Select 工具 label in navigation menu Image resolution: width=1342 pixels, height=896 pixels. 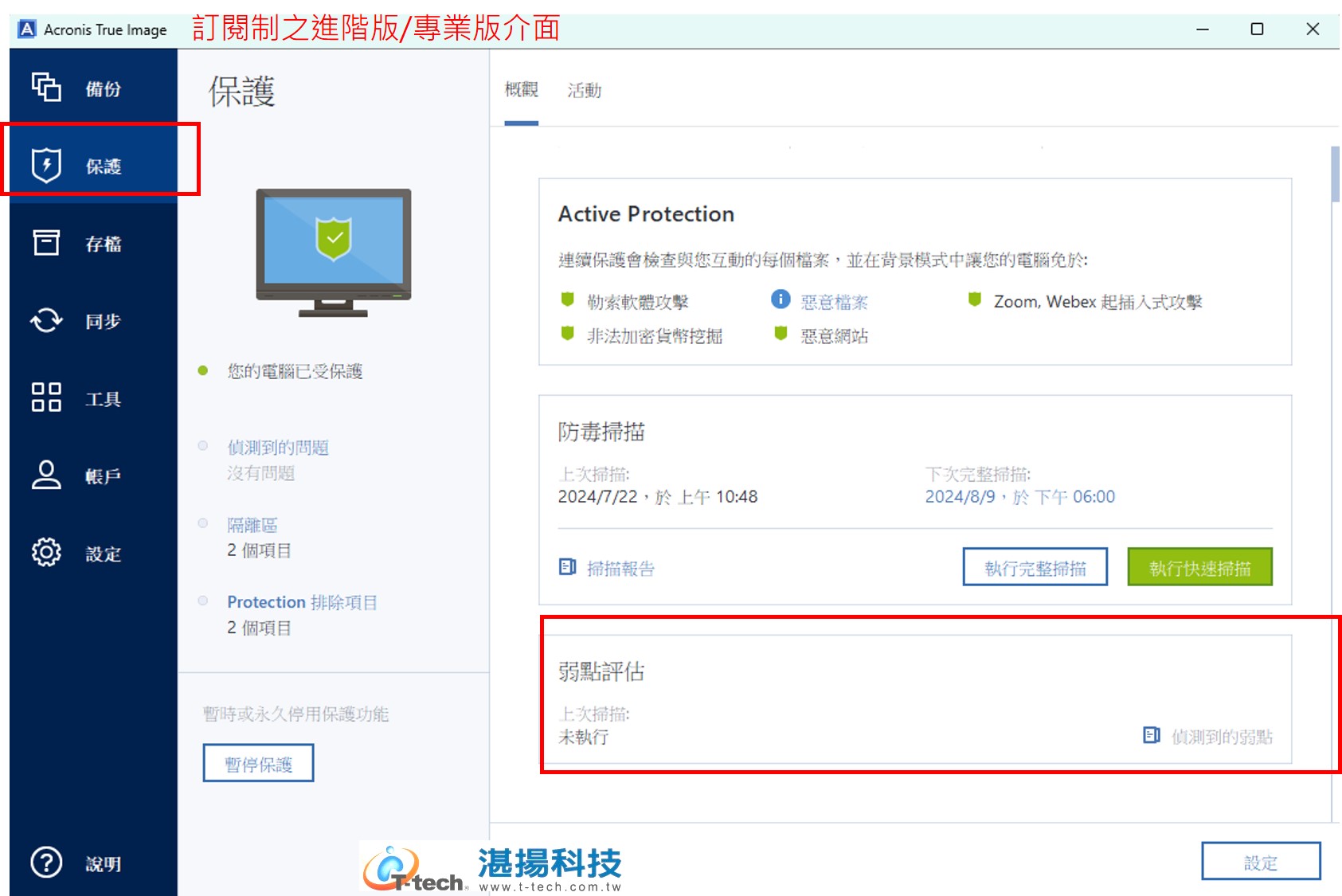(104, 399)
